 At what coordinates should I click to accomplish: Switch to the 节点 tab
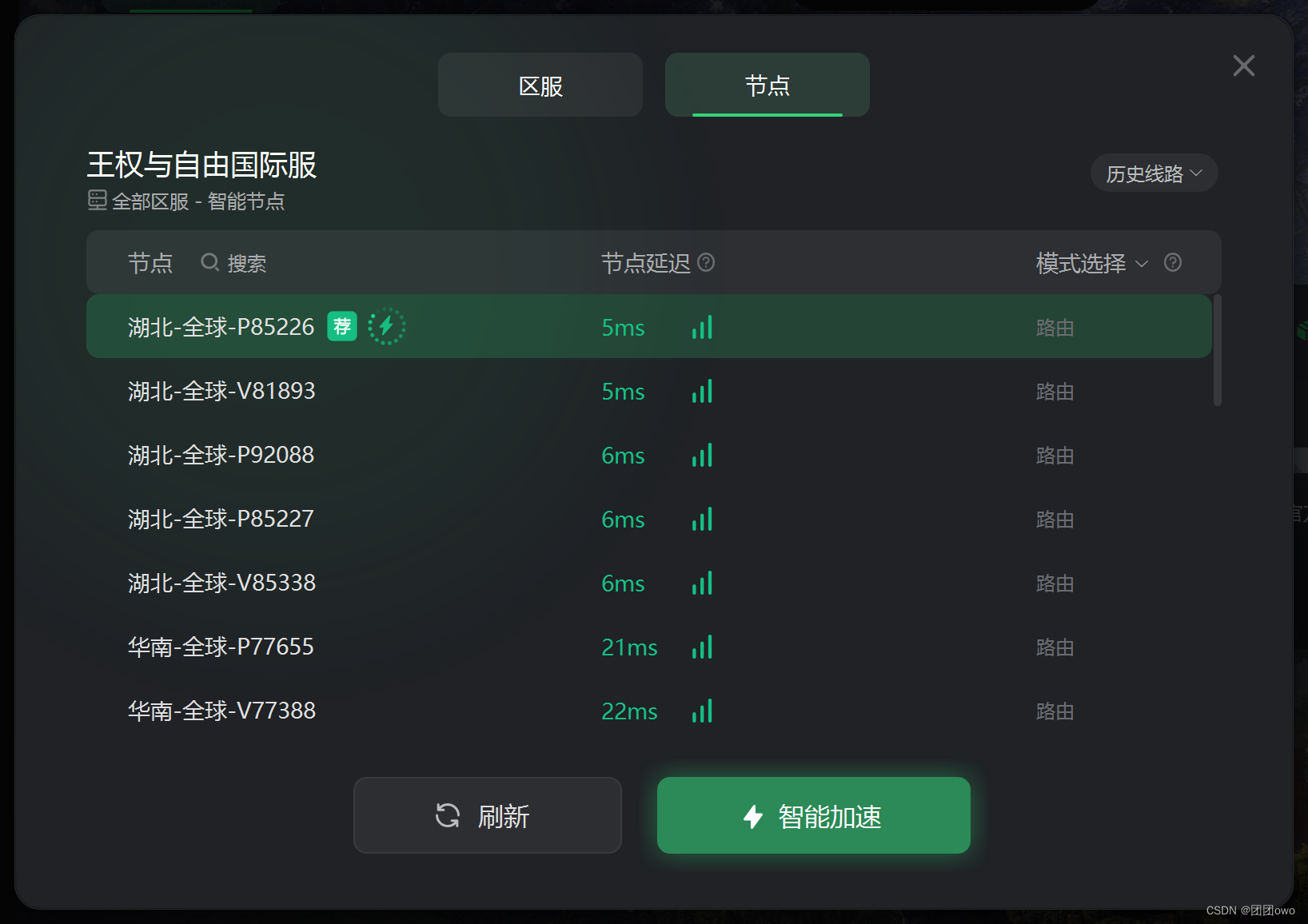click(766, 85)
